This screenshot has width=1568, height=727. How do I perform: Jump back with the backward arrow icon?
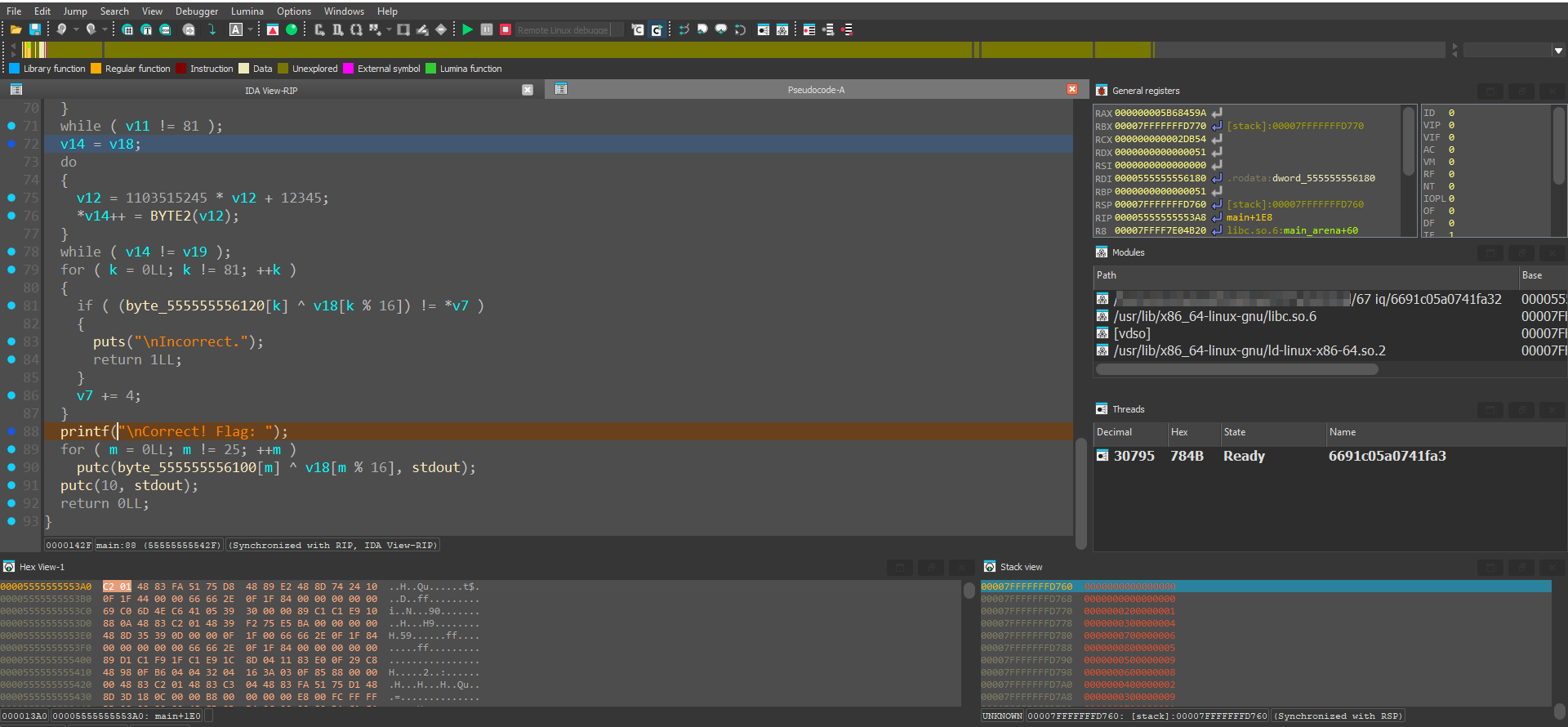[61, 29]
